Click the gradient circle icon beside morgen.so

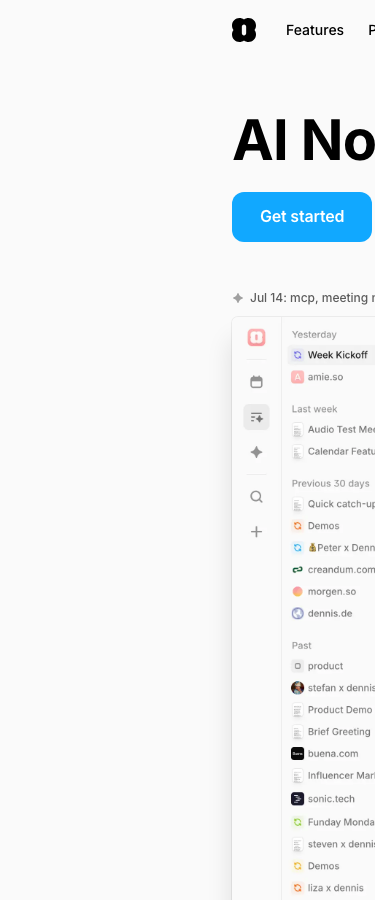[x=297, y=591]
